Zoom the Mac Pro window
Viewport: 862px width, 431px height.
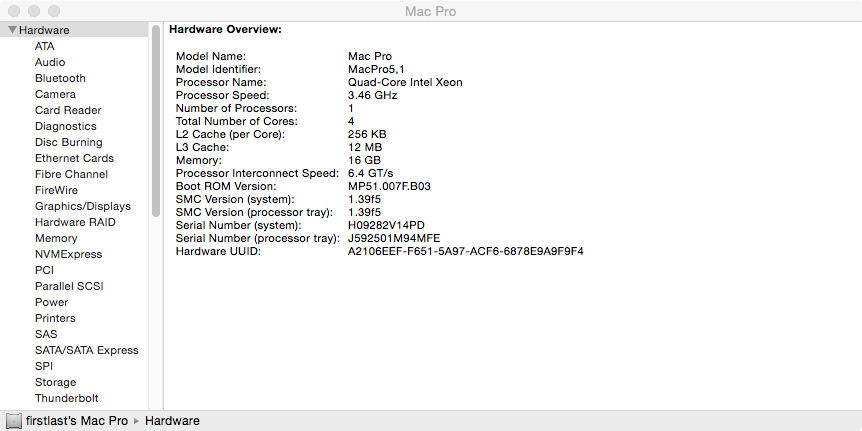tap(54, 11)
